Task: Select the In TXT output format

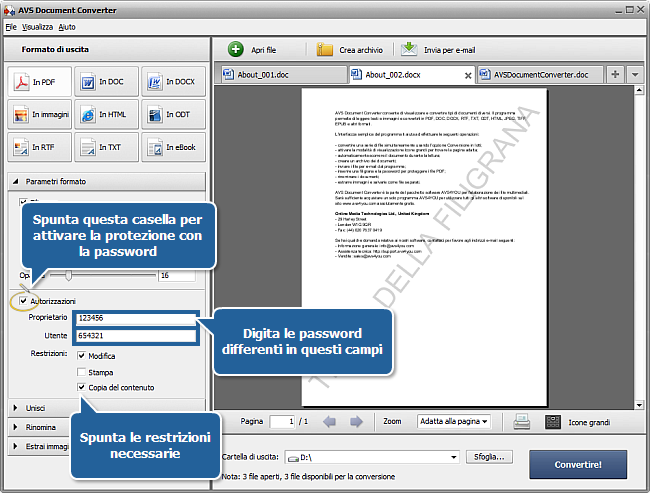Action: coord(106,147)
